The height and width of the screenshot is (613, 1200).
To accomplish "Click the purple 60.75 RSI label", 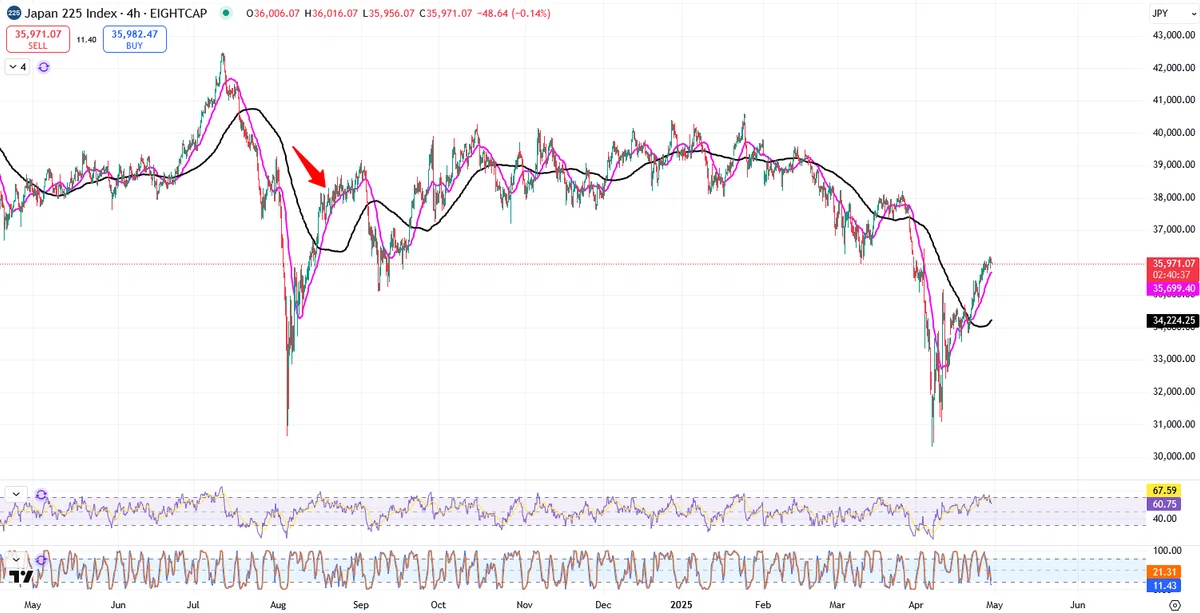I will click(x=1164, y=505).
